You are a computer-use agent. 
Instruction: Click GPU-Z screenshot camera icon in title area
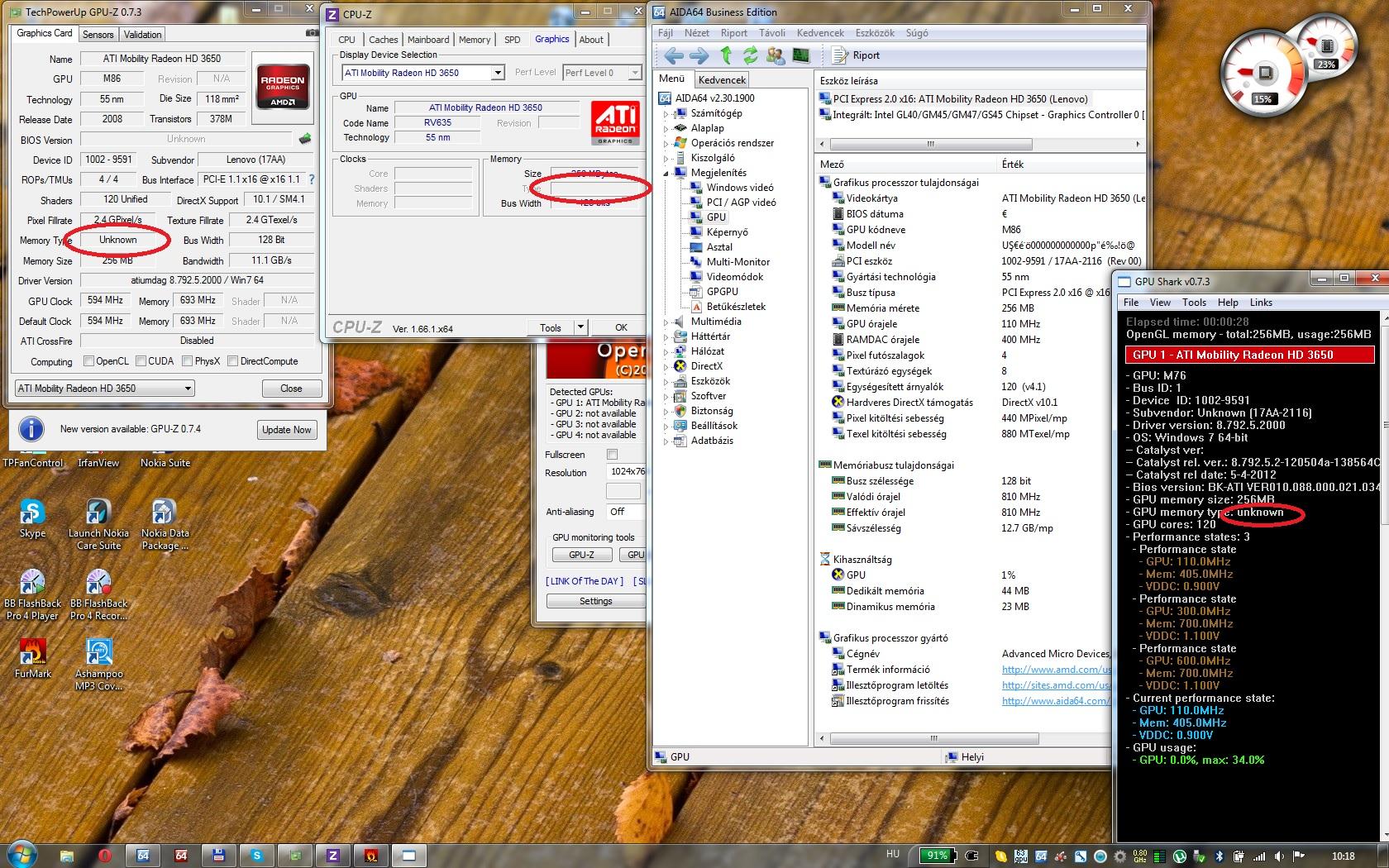click(x=312, y=33)
